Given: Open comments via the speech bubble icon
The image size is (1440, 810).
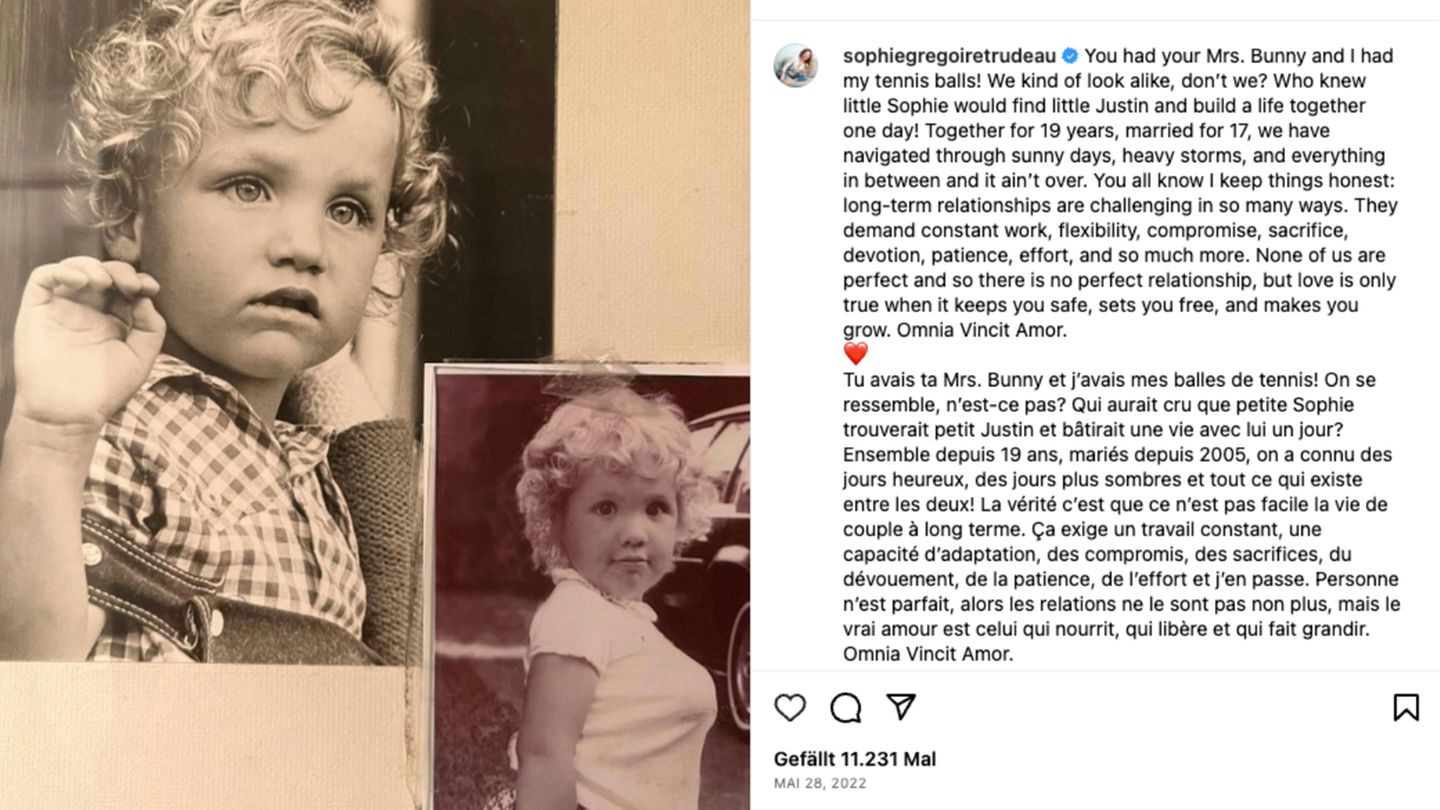Looking at the screenshot, I should [846, 708].
